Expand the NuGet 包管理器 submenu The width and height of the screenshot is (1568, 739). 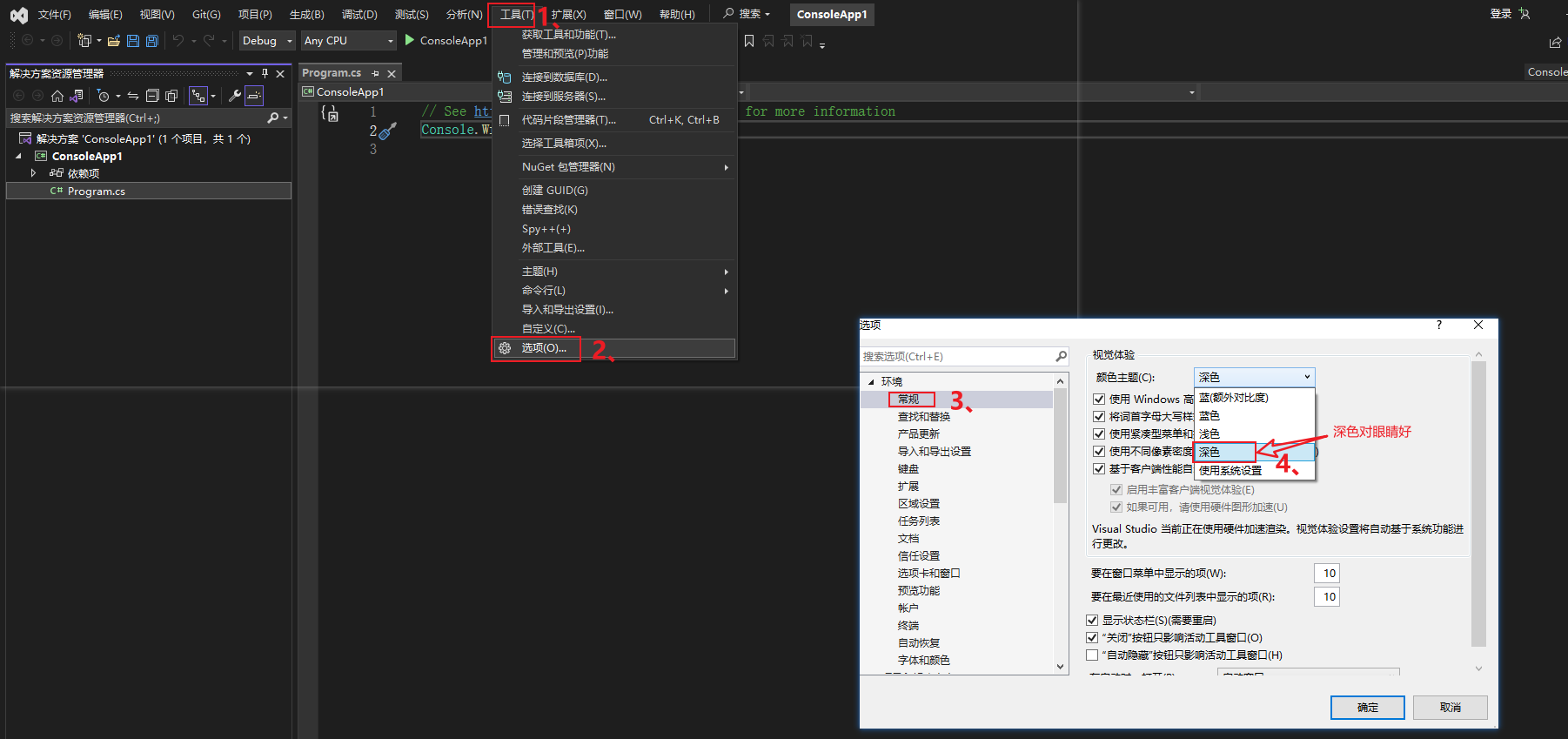[x=614, y=167]
